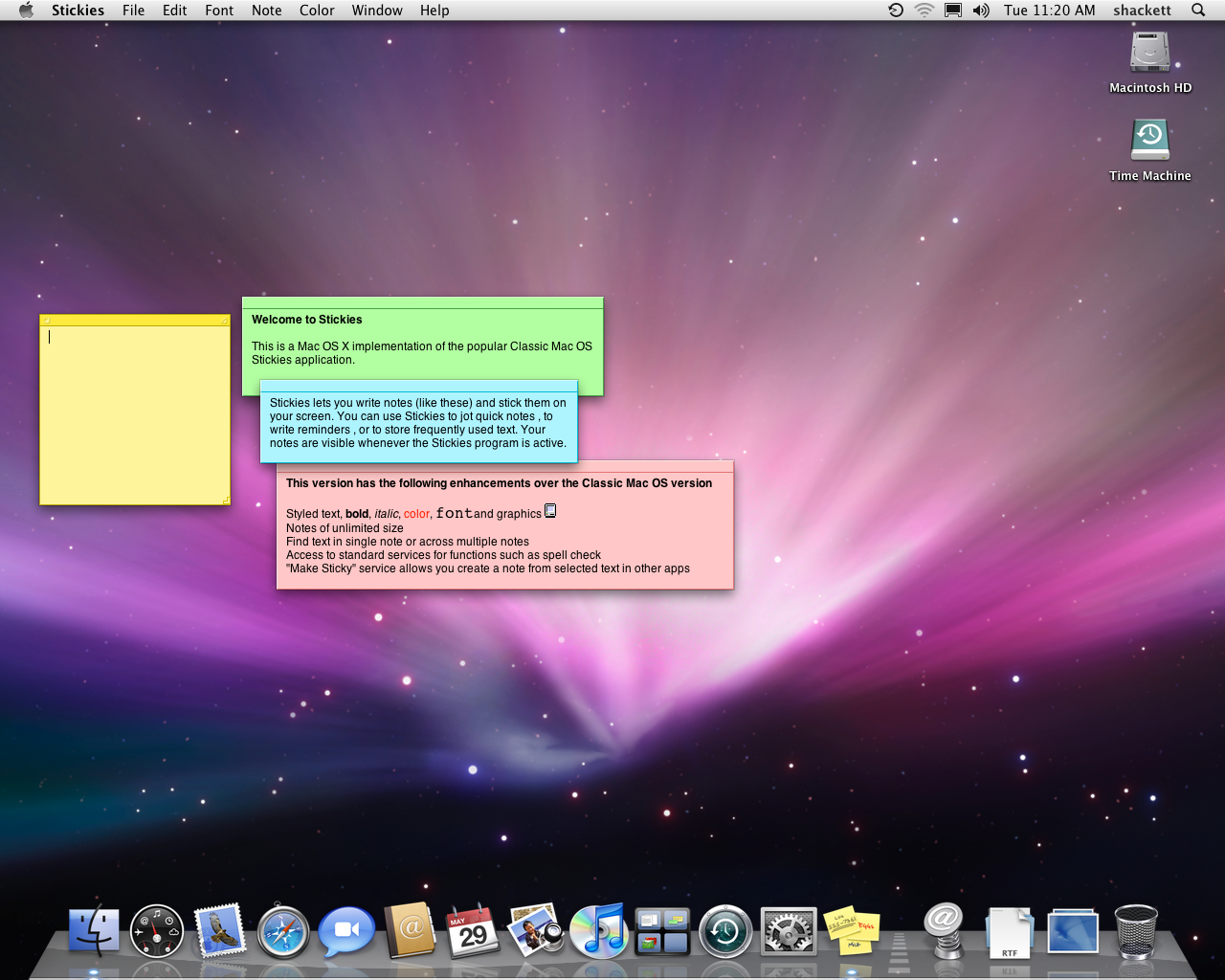The width and height of the screenshot is (1225, 980).
Task: Click the volume icon in the menu bar
Action: point(981,11)
